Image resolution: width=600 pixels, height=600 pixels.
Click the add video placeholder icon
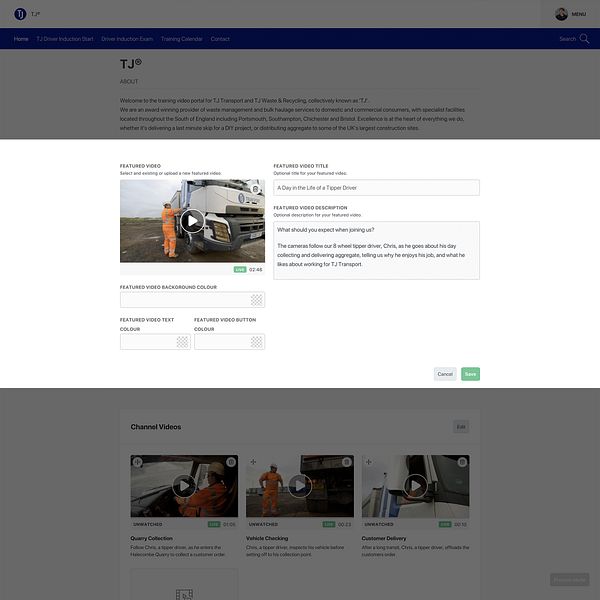click(x=184, y=594)
